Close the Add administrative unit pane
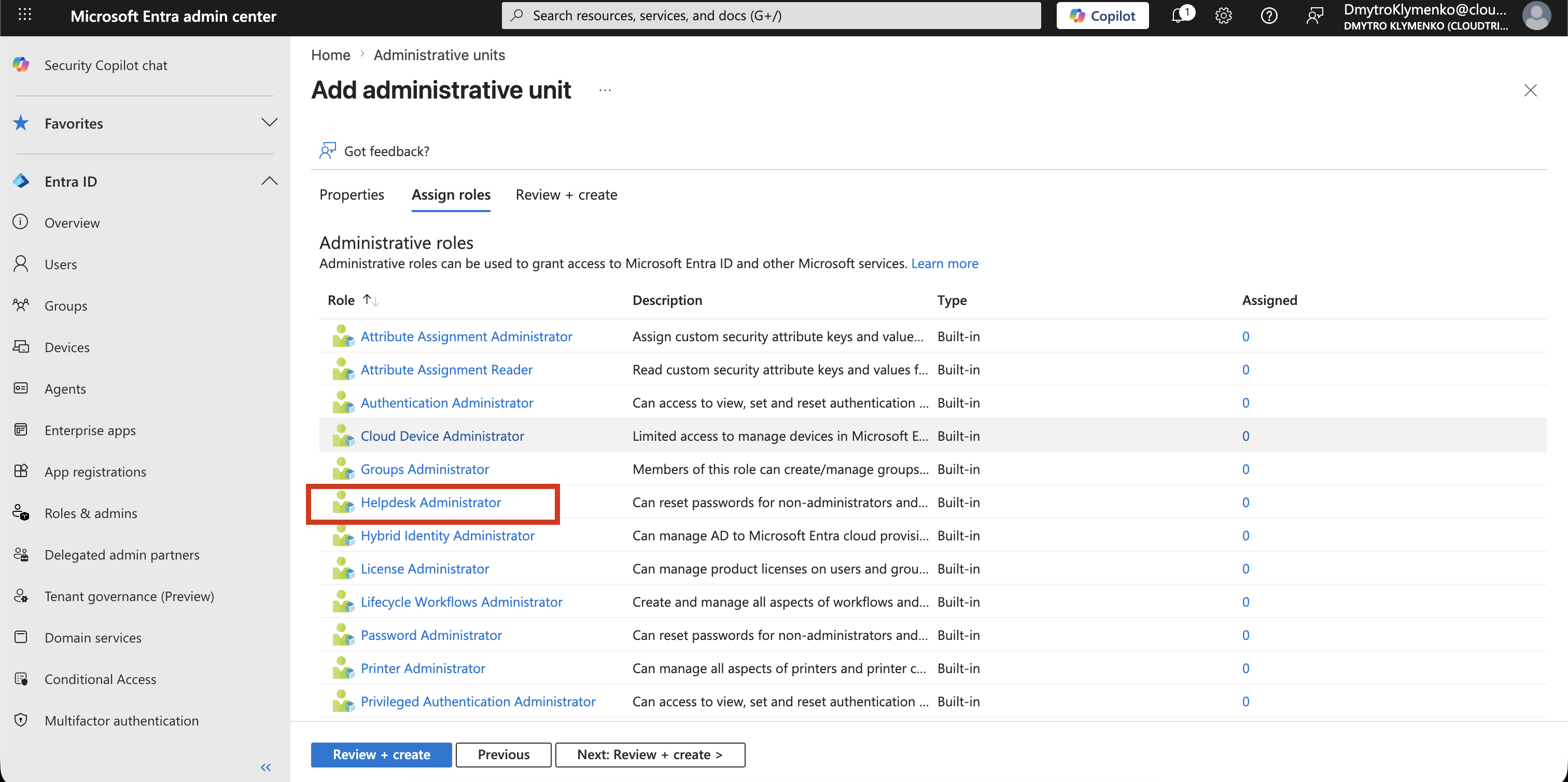Image resolution: width=1568 pixels, height=782 pixels. [x=1530, y=90]
